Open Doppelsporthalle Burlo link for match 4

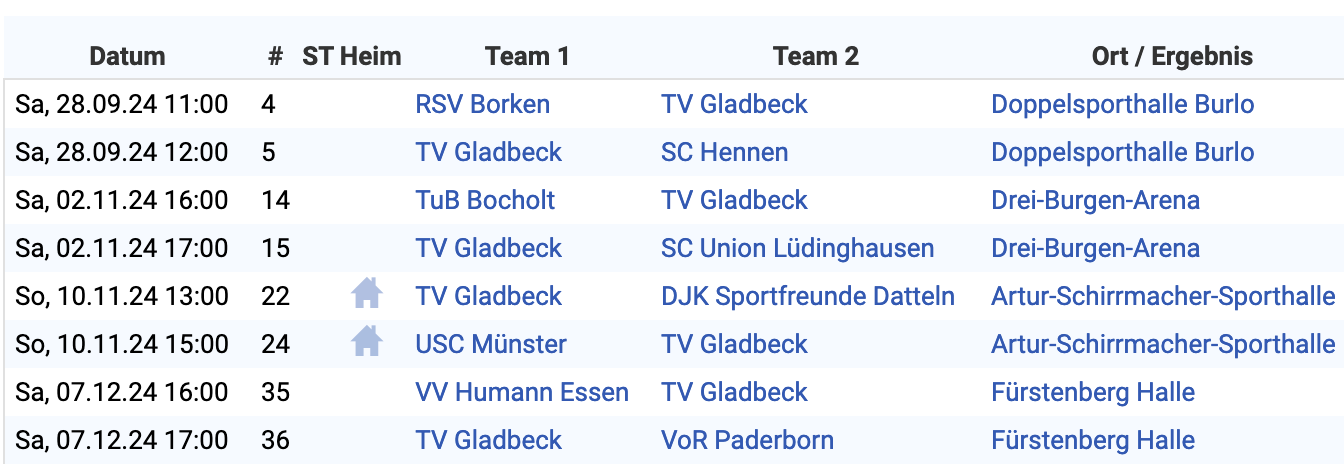1122,104
